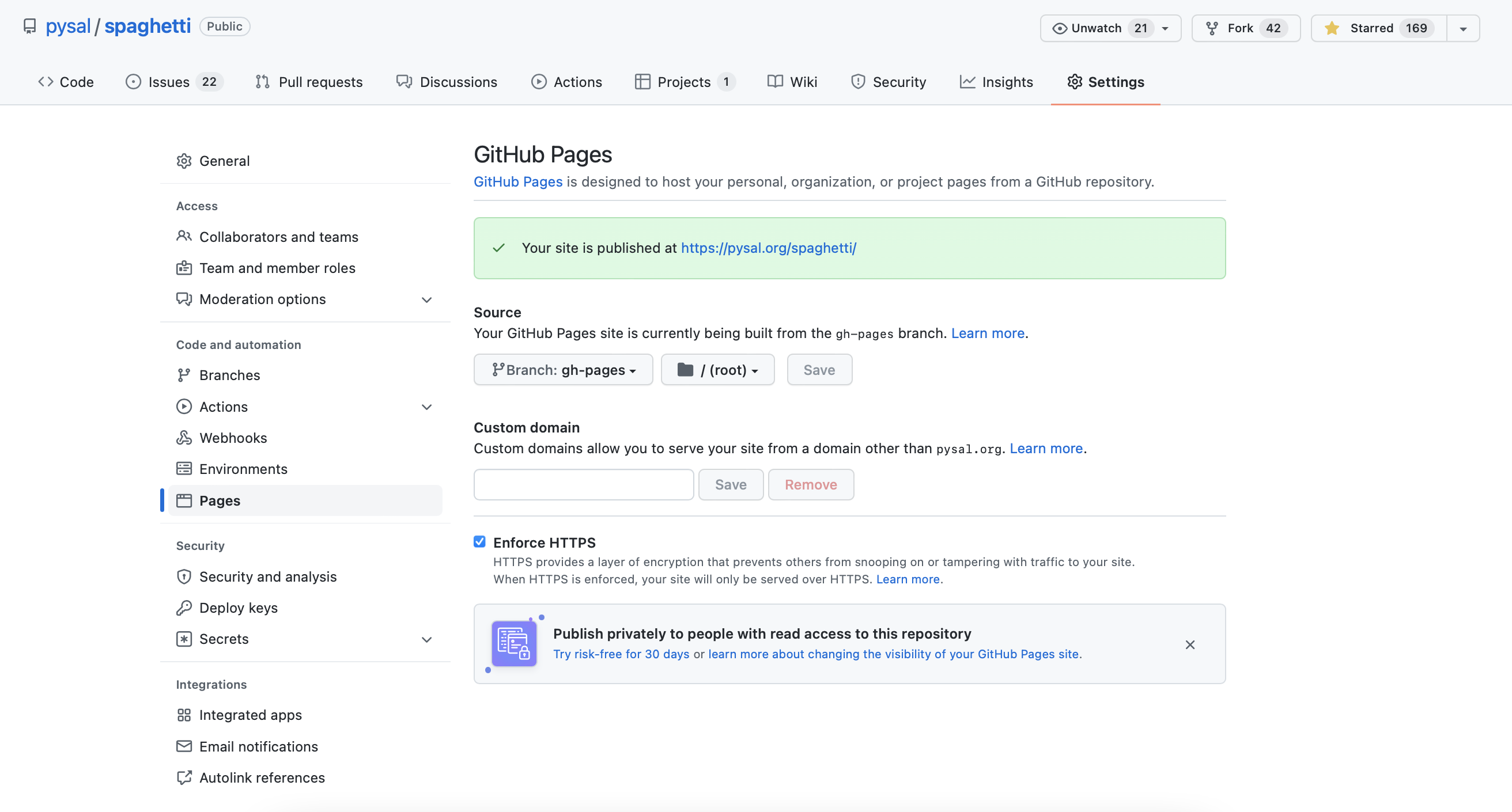1512x812 pixels.
Task: Click the Webhooks icon in sidebar
Action: pyautogui.click(x=184, y=438)
